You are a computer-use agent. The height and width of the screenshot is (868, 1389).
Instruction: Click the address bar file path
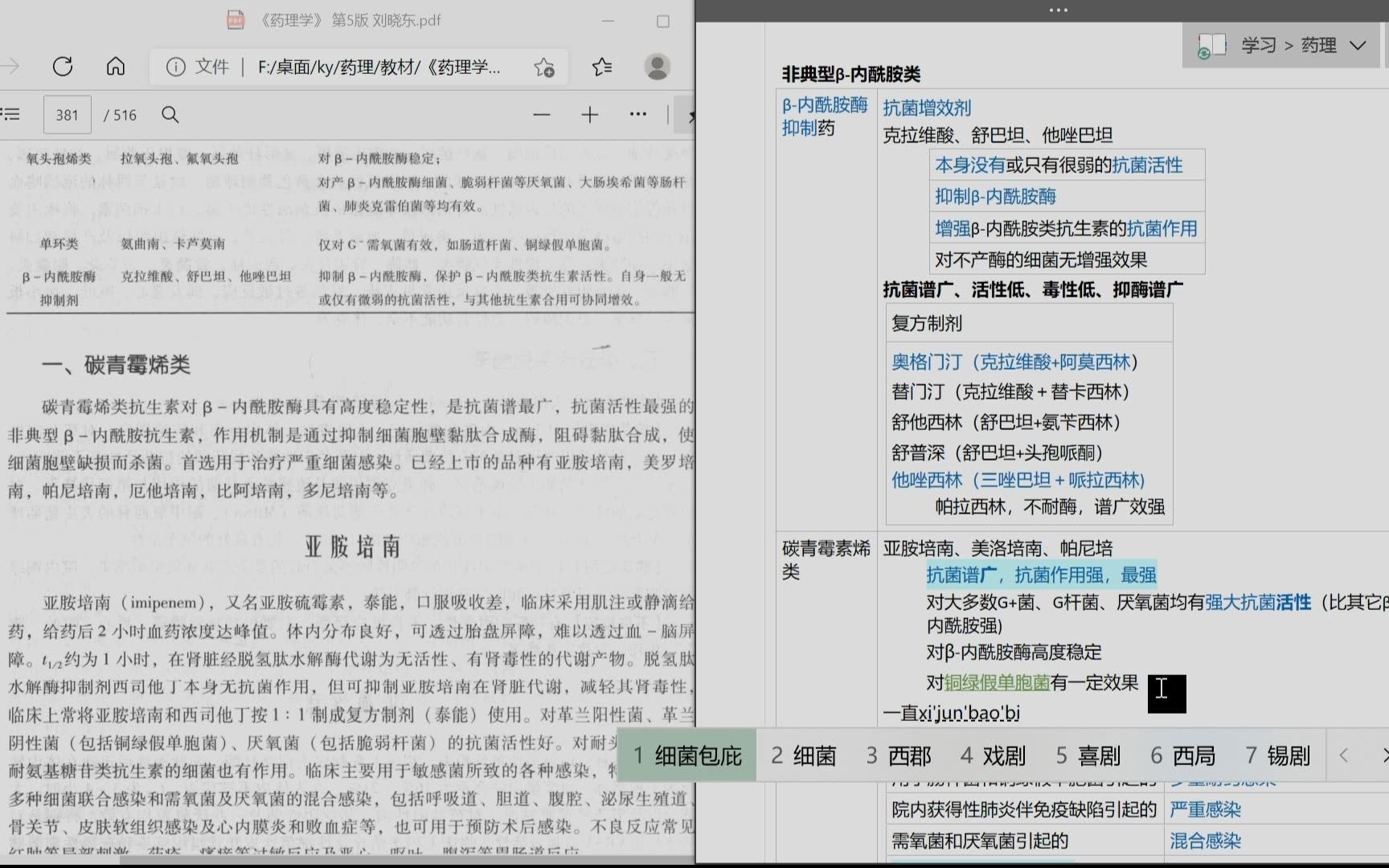tap(379, 67)
